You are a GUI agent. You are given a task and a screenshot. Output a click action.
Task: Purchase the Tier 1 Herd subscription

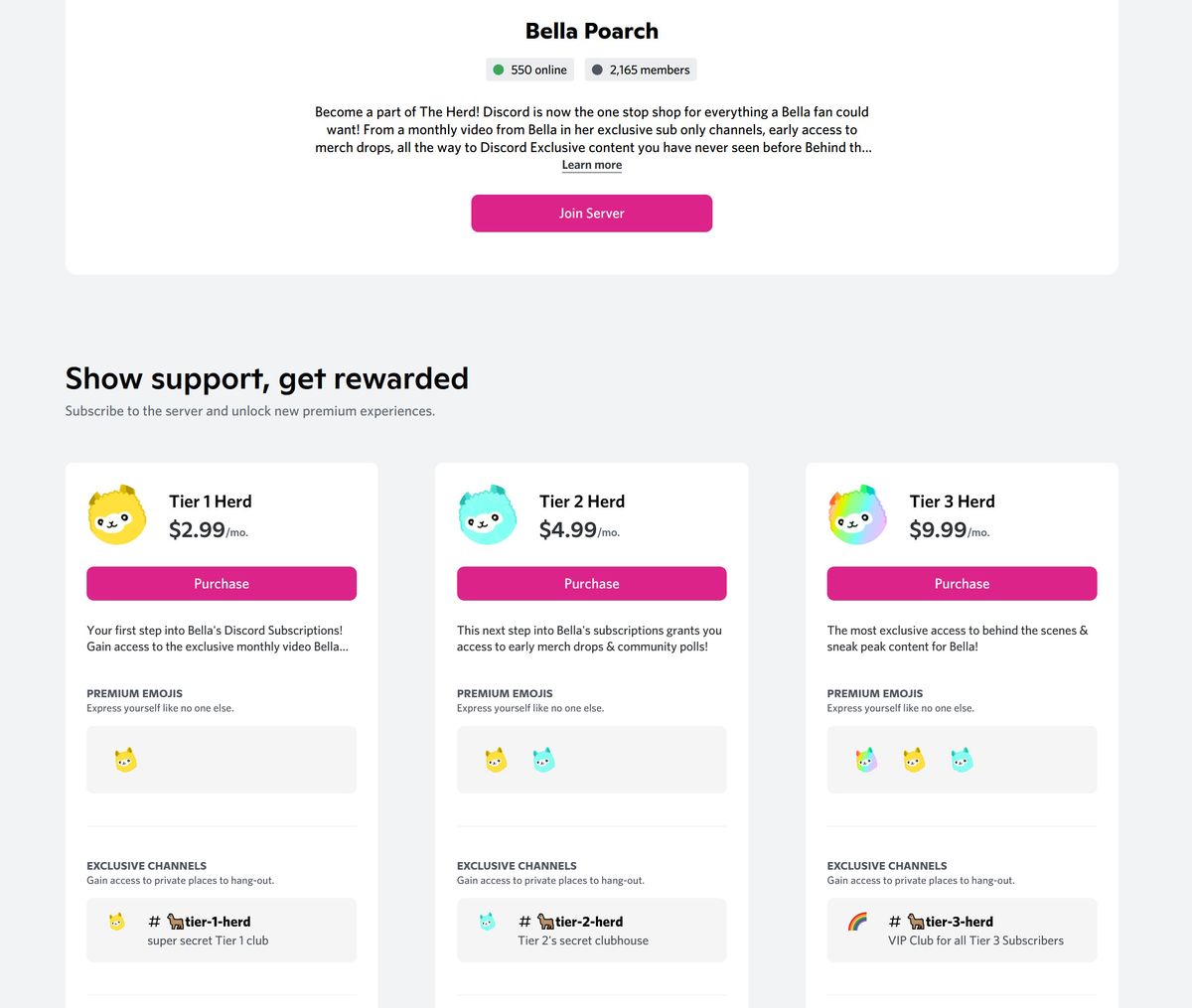[x=221, y=583]
